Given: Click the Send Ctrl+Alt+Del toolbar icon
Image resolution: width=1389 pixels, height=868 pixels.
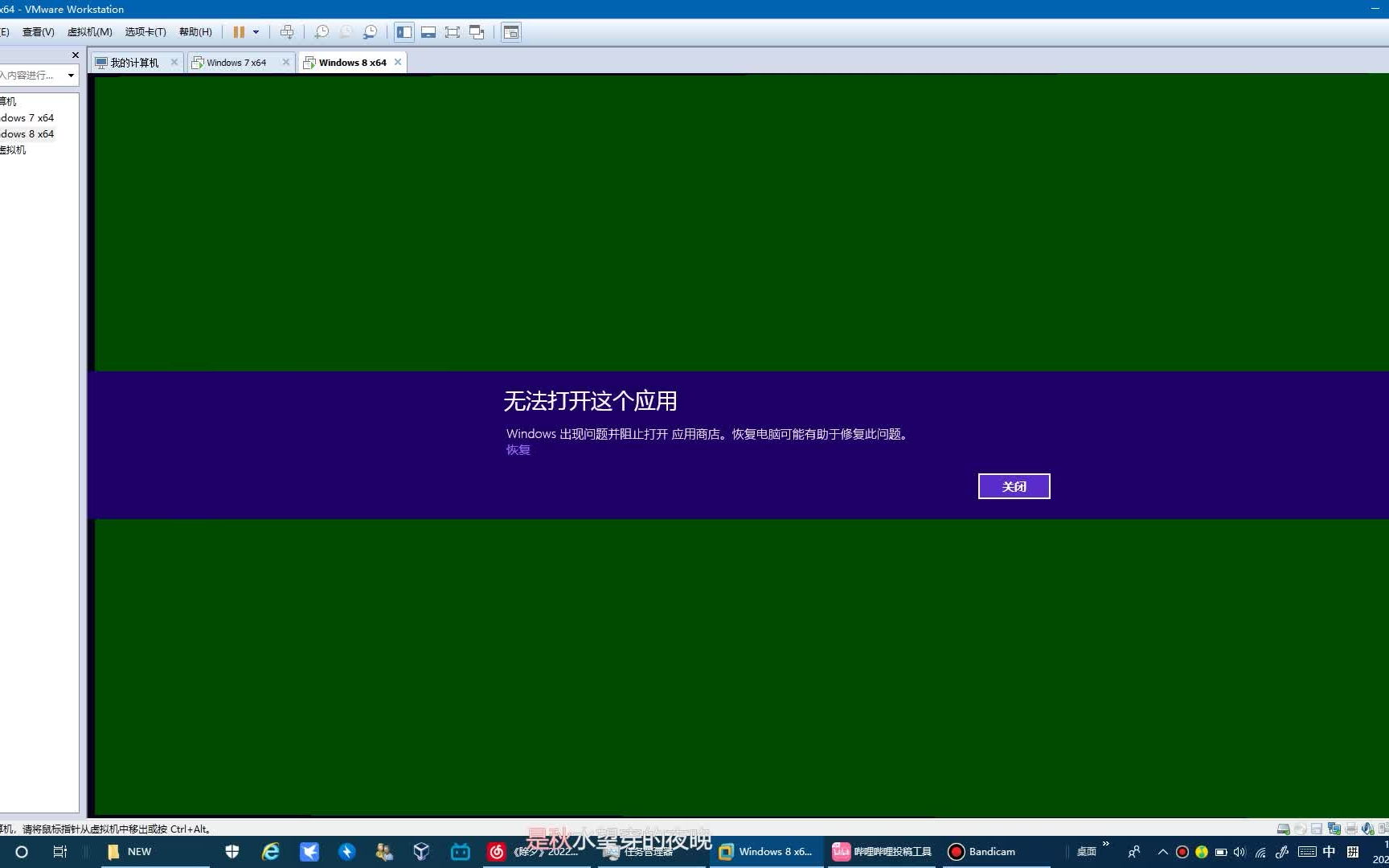Looking at the screenshot, I should point(287,32).
